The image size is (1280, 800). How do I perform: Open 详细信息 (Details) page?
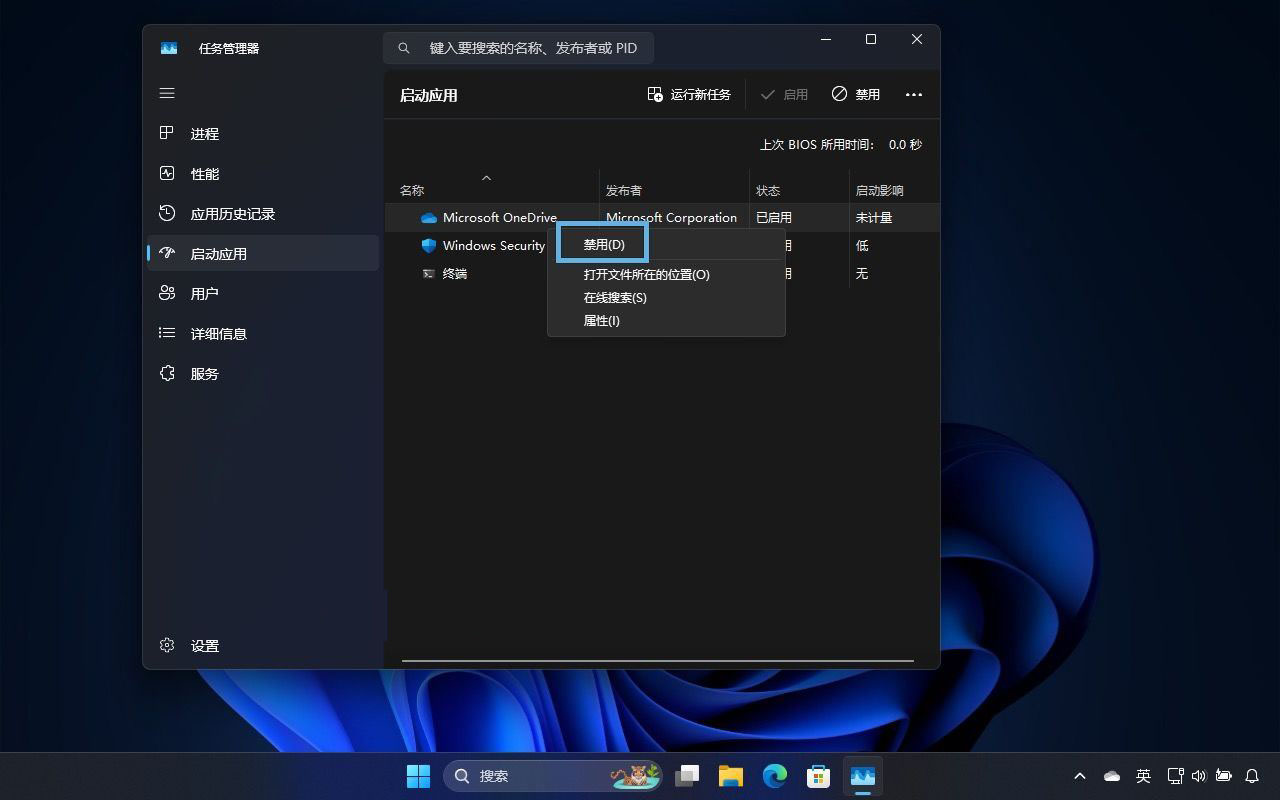click(218, 334)
